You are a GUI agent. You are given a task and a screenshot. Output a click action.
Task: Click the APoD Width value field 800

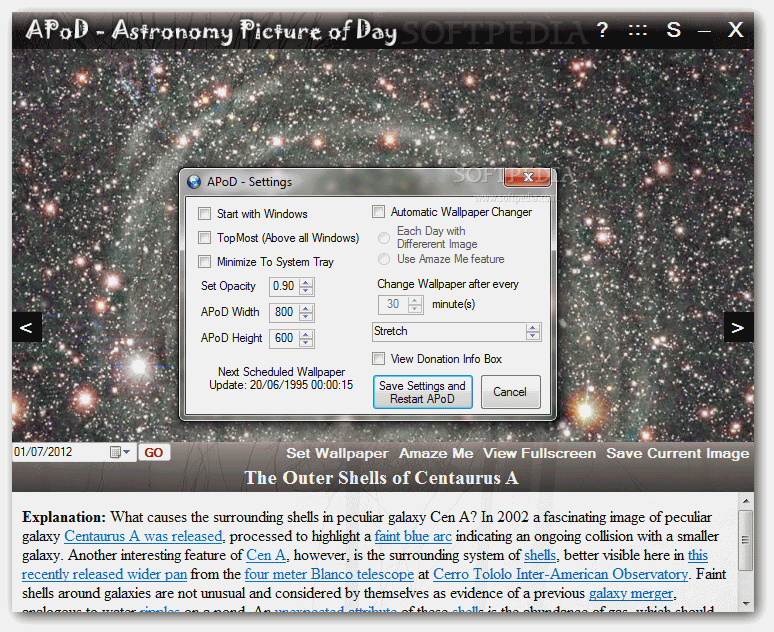pos(284,313)
